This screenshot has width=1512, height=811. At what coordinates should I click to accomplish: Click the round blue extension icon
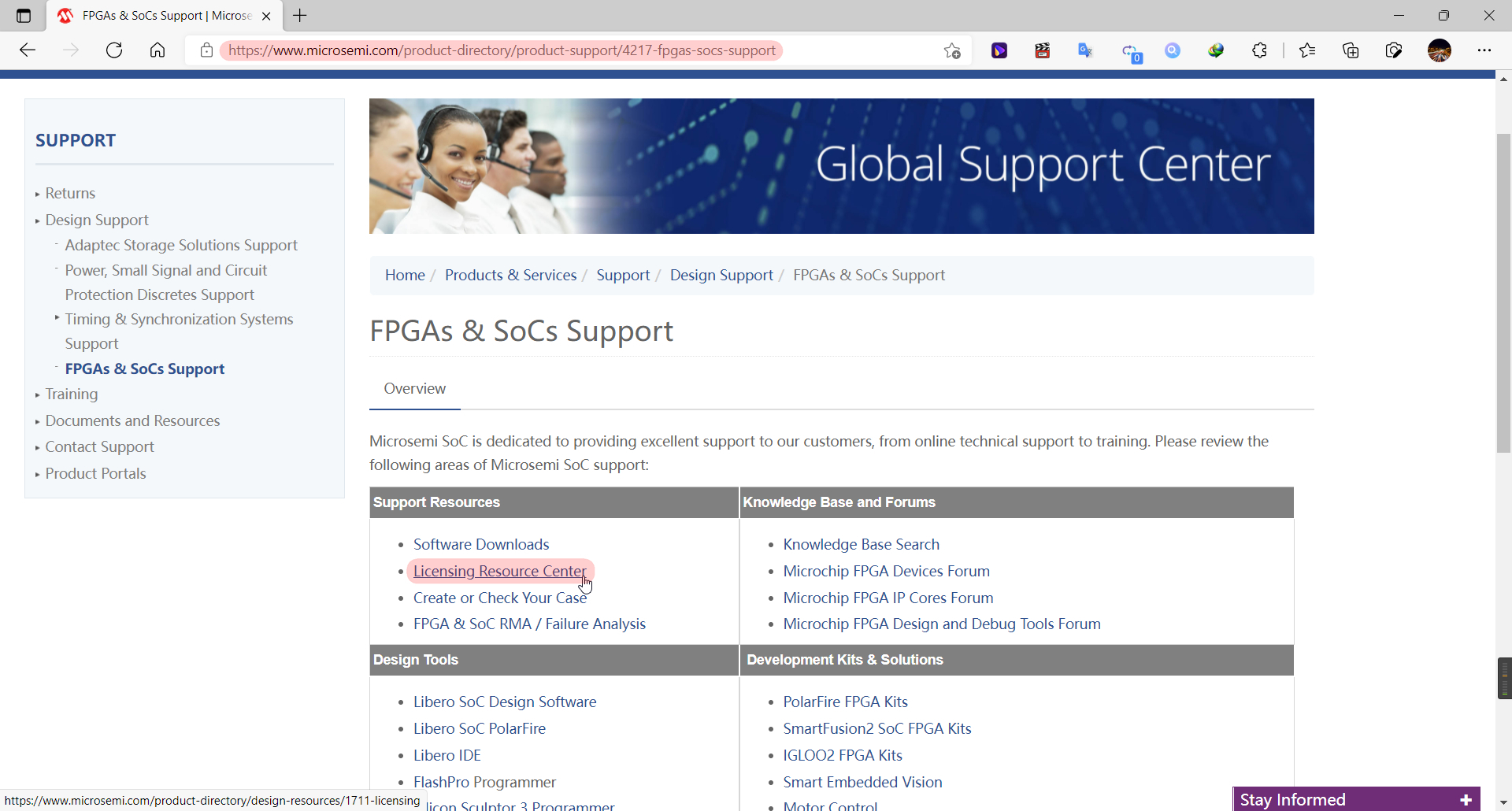coord(1173,50)
